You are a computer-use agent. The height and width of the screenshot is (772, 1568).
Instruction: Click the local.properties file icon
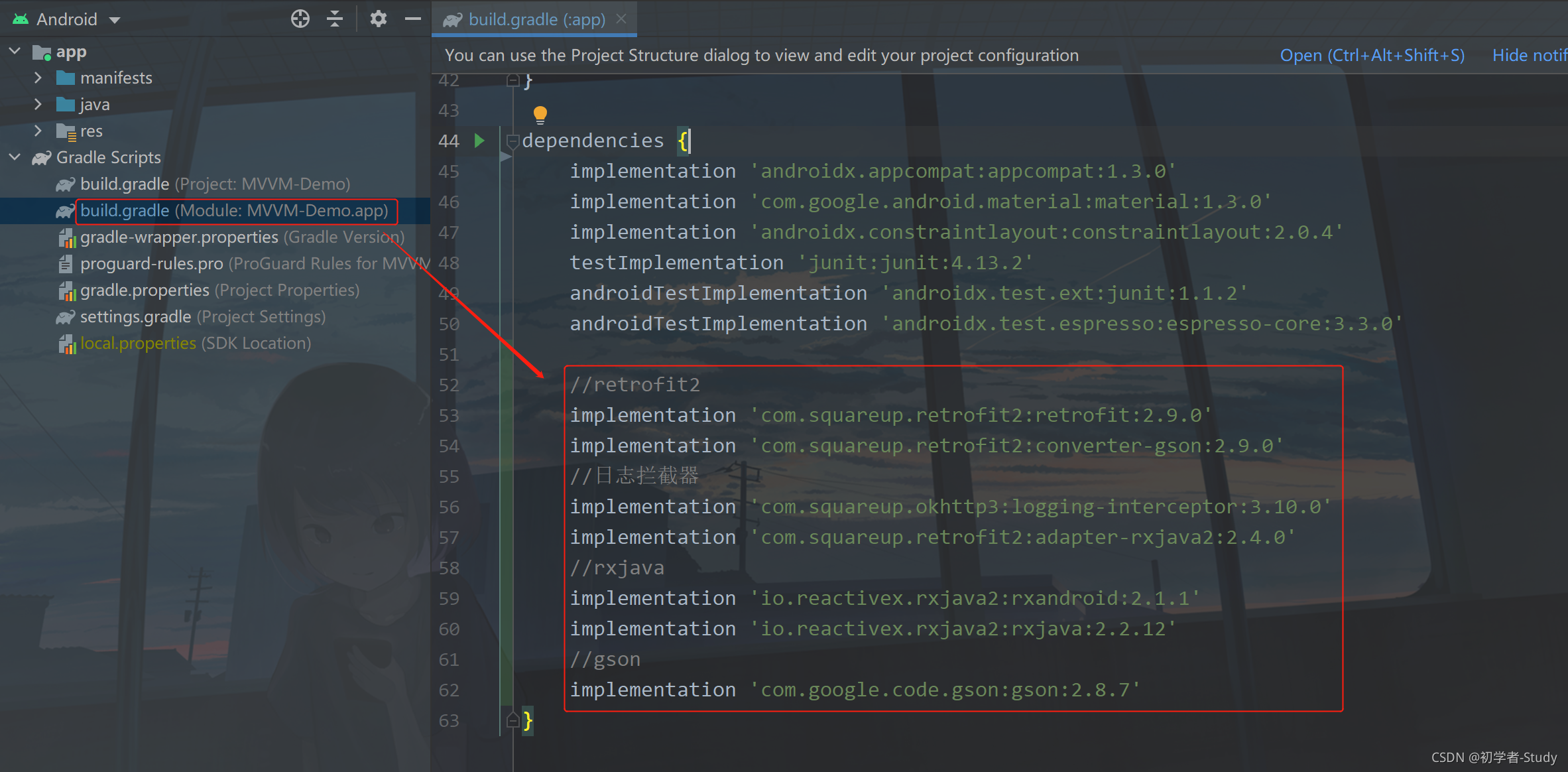[x=66, y=344]
